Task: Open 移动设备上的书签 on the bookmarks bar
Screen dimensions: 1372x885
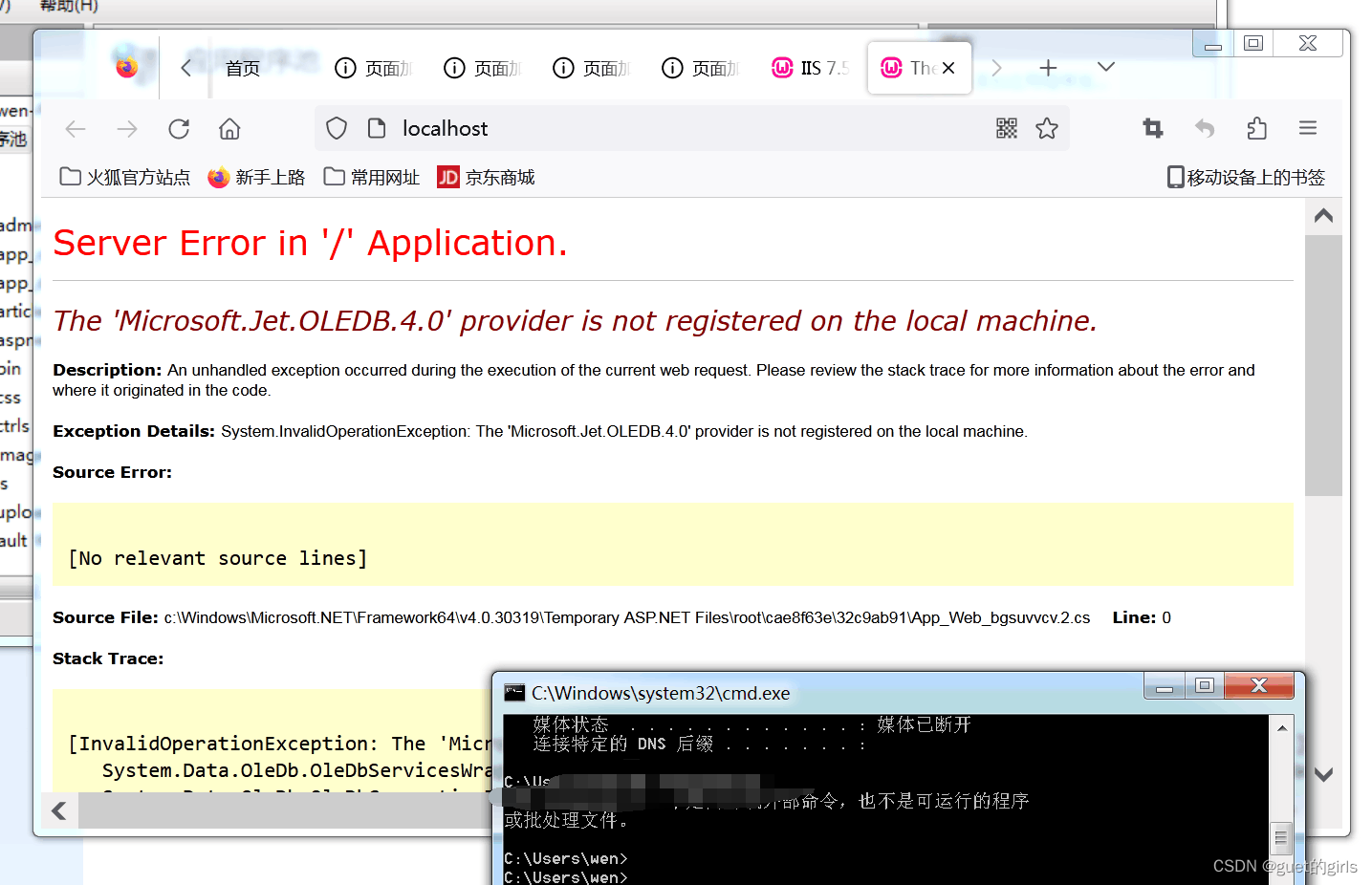Action: point(1245,176)
